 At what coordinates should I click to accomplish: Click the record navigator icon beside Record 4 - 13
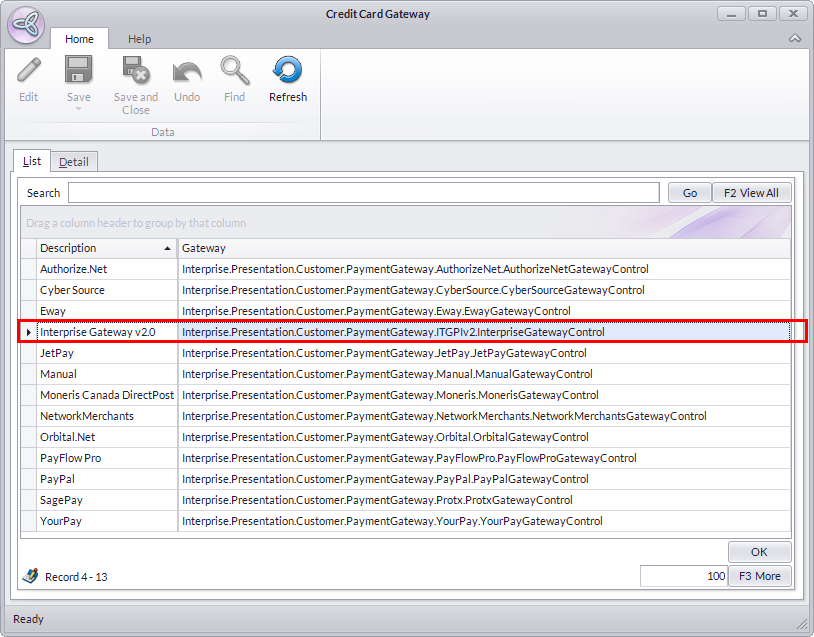[x=31, y=576]
